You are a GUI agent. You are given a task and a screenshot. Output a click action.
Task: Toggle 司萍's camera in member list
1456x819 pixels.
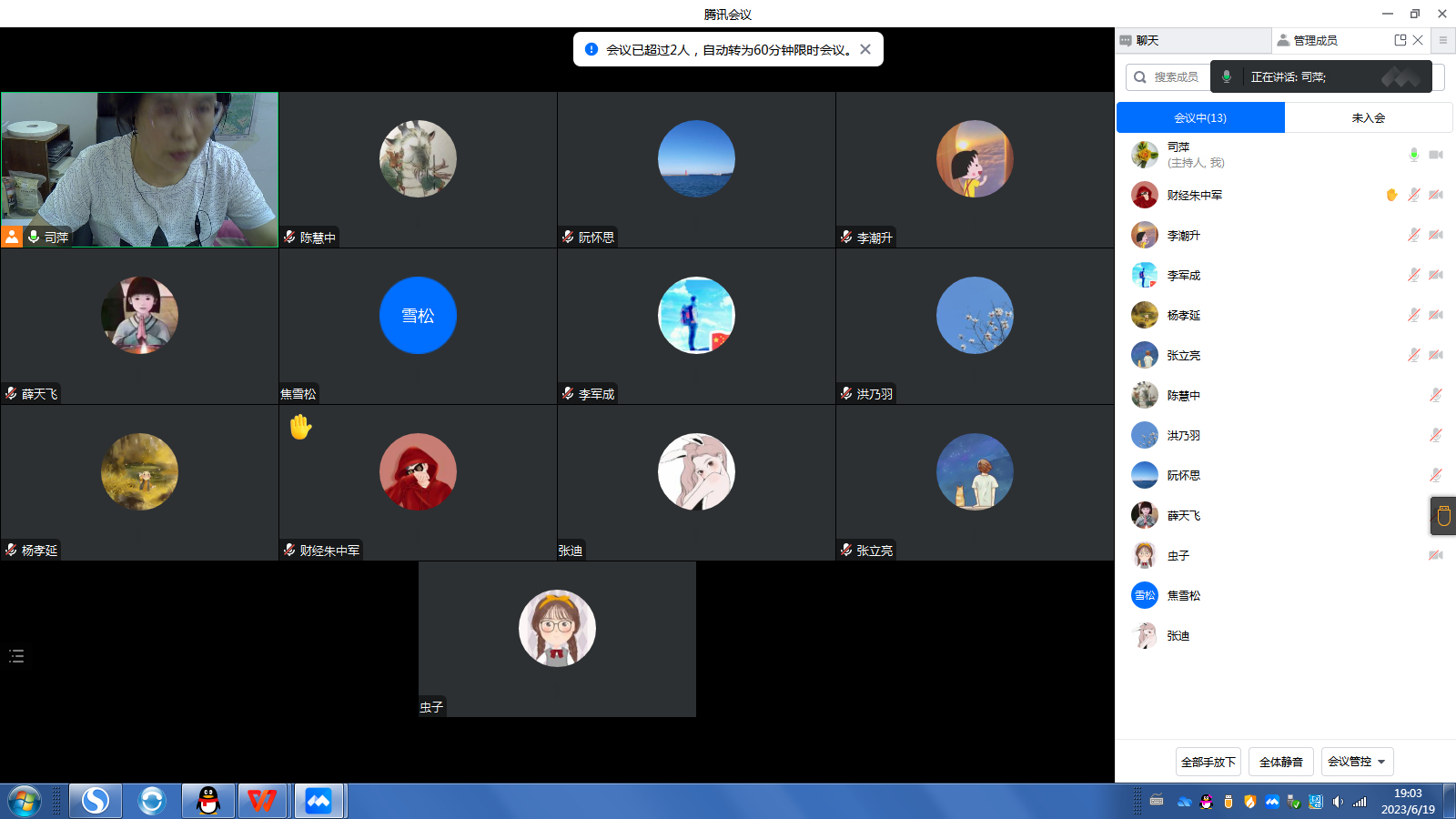click(x=1436, y=155)
